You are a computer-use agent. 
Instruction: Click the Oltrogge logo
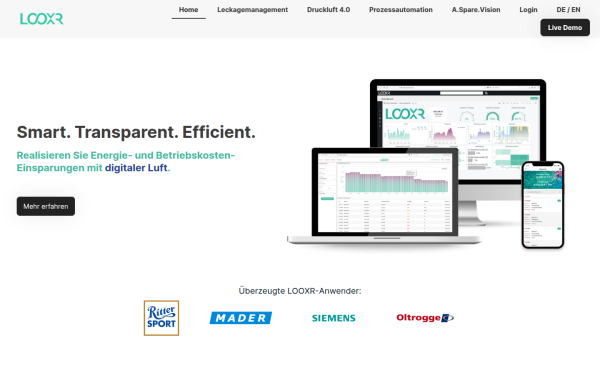point(425,318)
